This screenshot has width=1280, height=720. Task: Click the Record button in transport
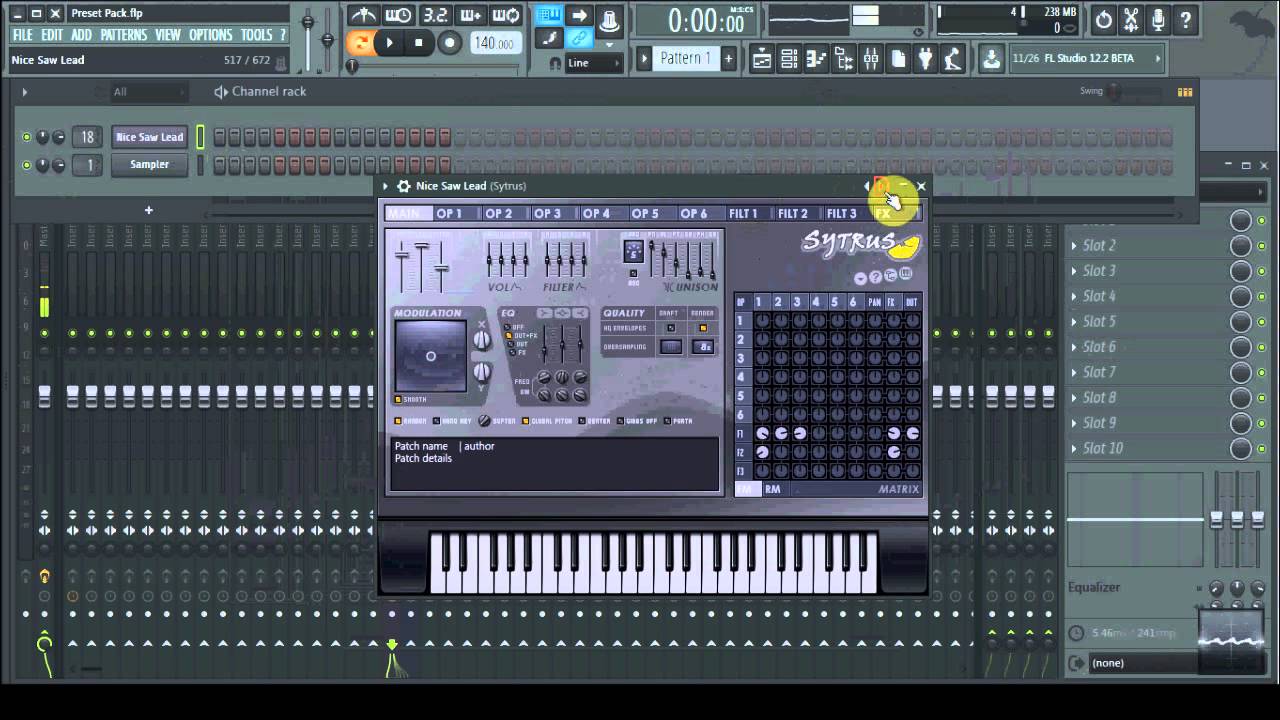tap(450, 42)
